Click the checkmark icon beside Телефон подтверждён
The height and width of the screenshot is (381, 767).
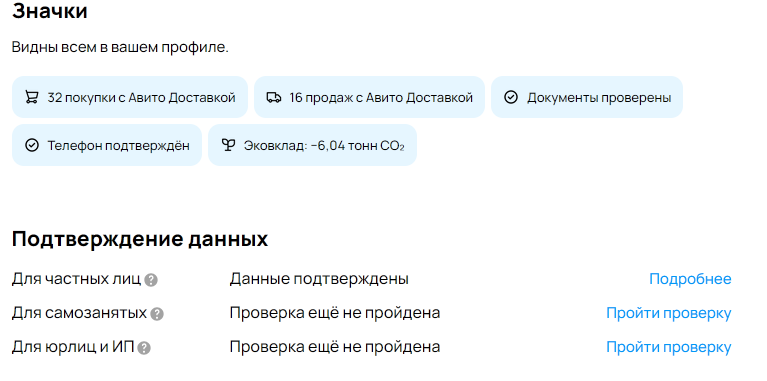coord(31,145)
